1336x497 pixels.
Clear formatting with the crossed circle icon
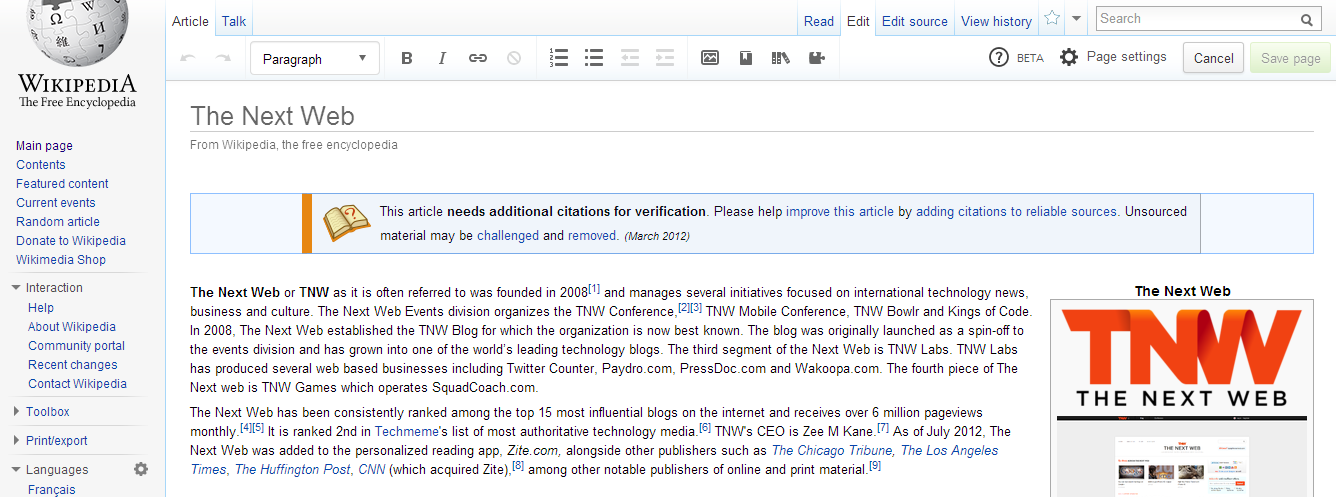click(514, 58)
